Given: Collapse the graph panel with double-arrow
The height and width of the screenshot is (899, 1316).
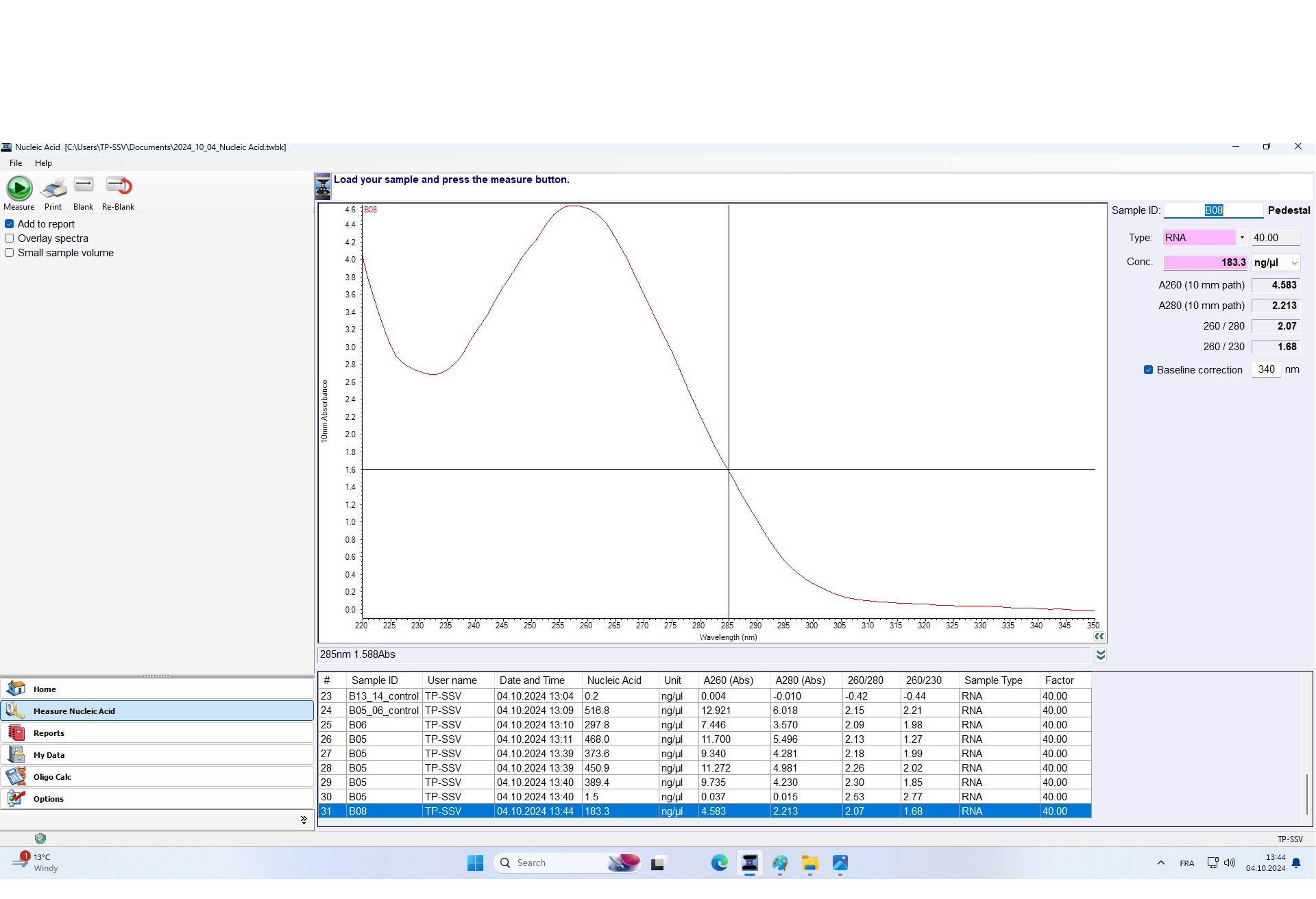Looking at the screenshot, I should click(x=1099, y=637).
